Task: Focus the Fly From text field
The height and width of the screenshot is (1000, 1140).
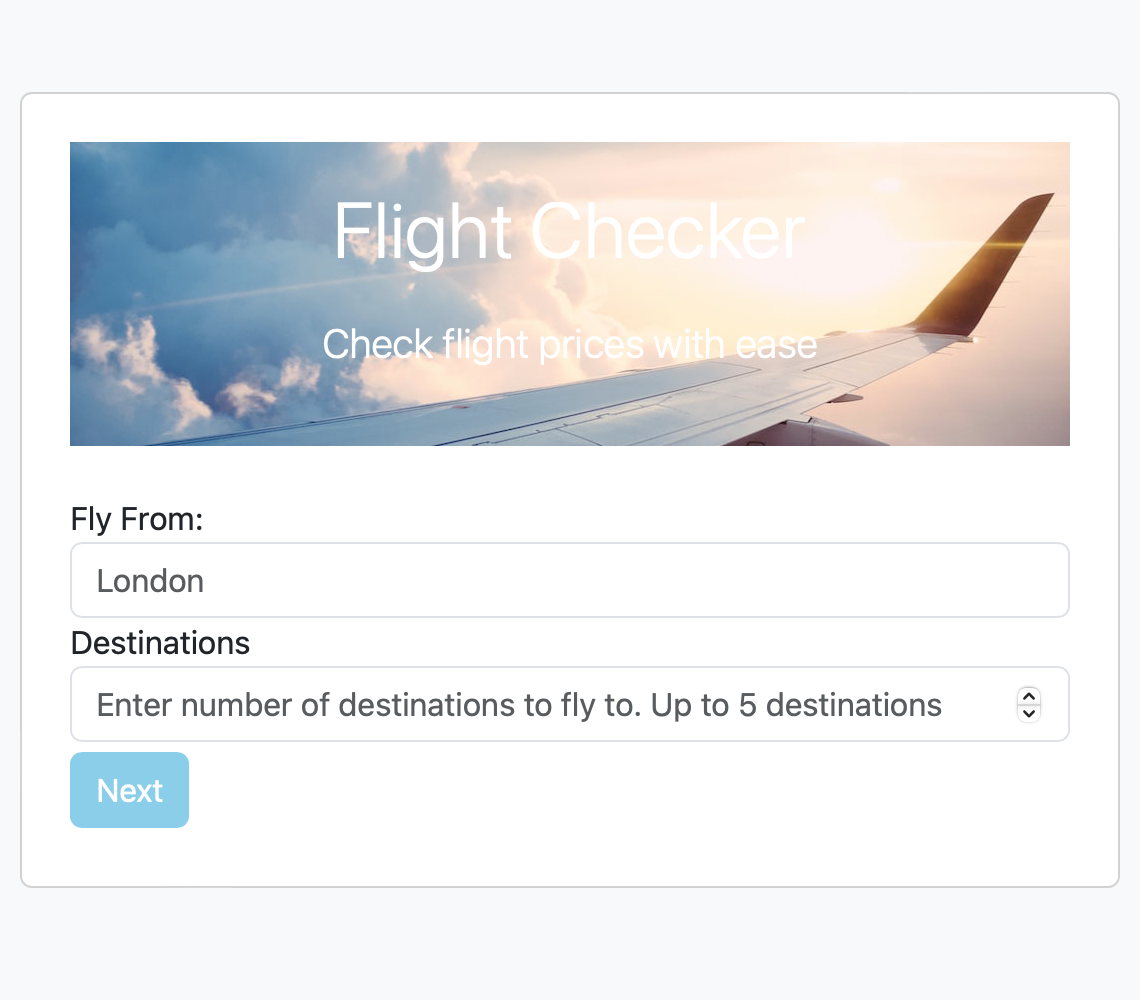Action: coord(569,580)
